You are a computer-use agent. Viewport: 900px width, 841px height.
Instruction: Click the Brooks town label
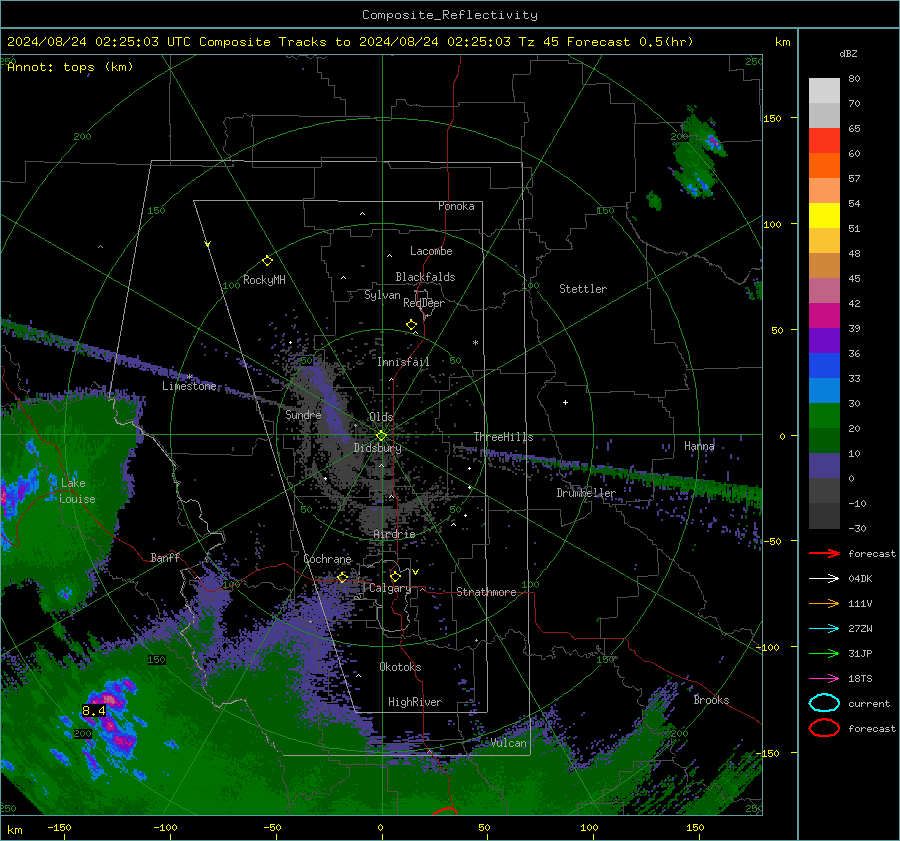(711, 700)
